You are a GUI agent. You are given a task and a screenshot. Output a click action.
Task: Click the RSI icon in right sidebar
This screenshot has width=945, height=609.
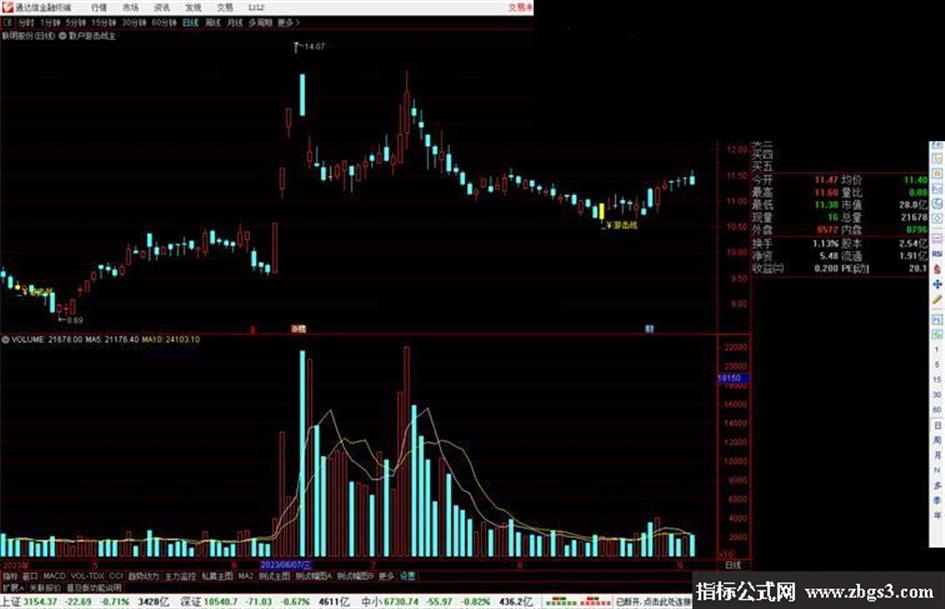[x=937, y=254]
